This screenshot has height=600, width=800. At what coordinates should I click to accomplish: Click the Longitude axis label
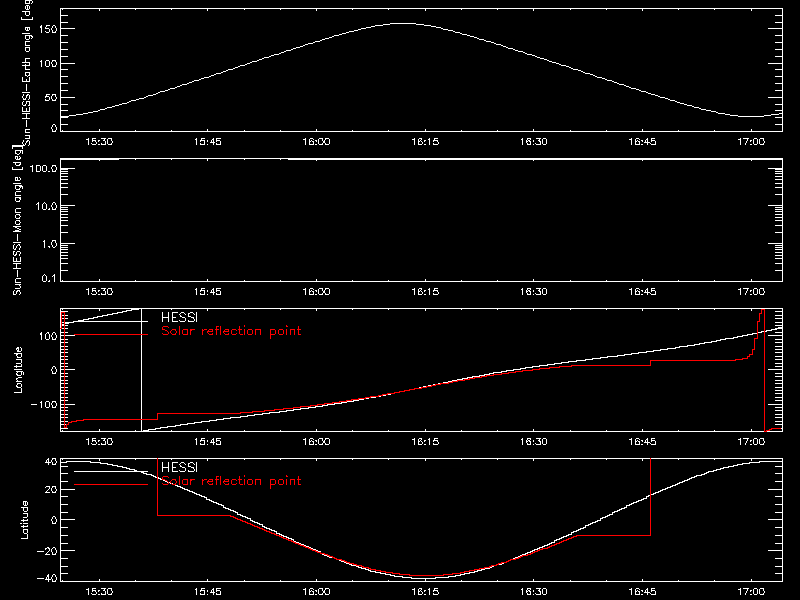click(x=18, y=370)
